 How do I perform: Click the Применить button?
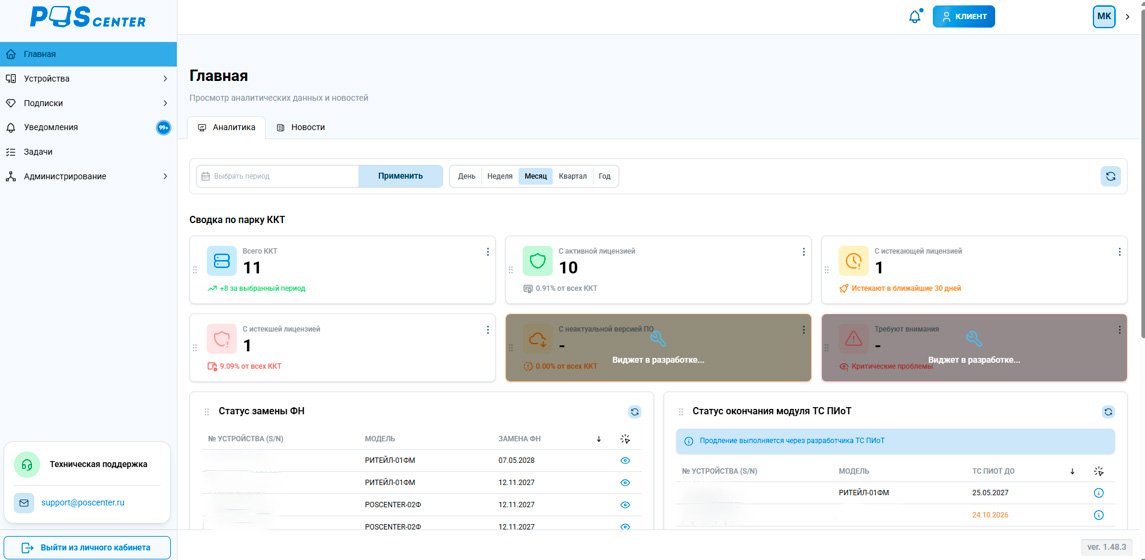tap(400, 176)
